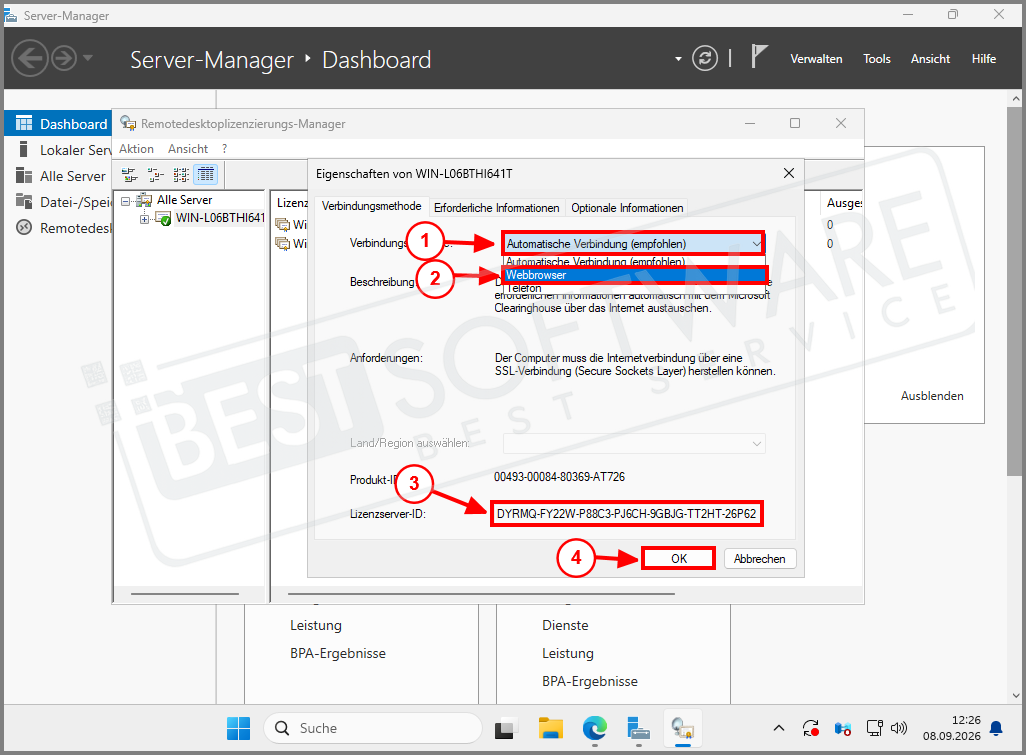Click the Abbrechen button
1027x756 pixels.
point(760,559)
